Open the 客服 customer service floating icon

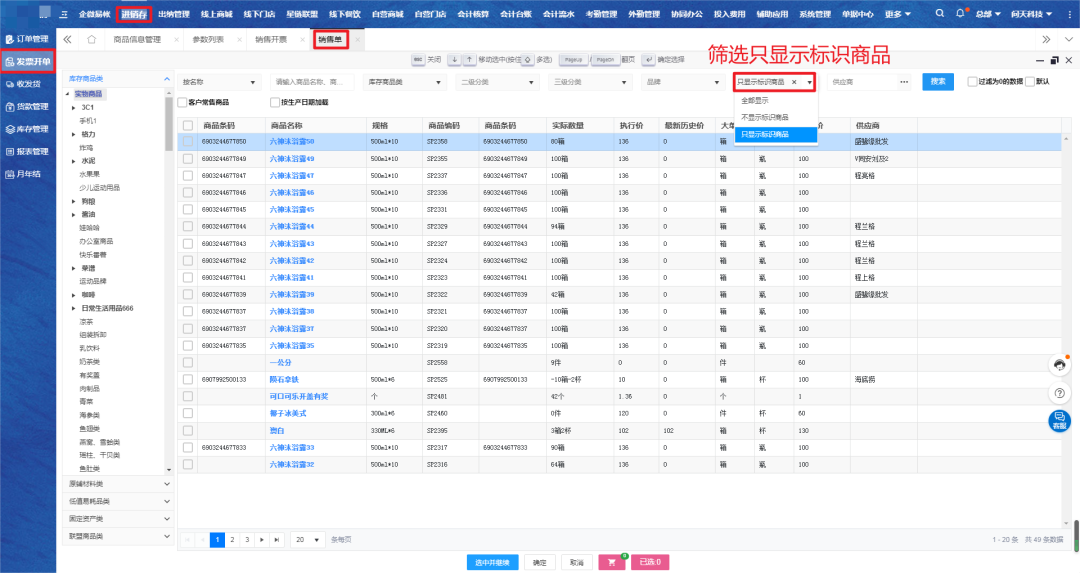click(x=1059, y=420)
